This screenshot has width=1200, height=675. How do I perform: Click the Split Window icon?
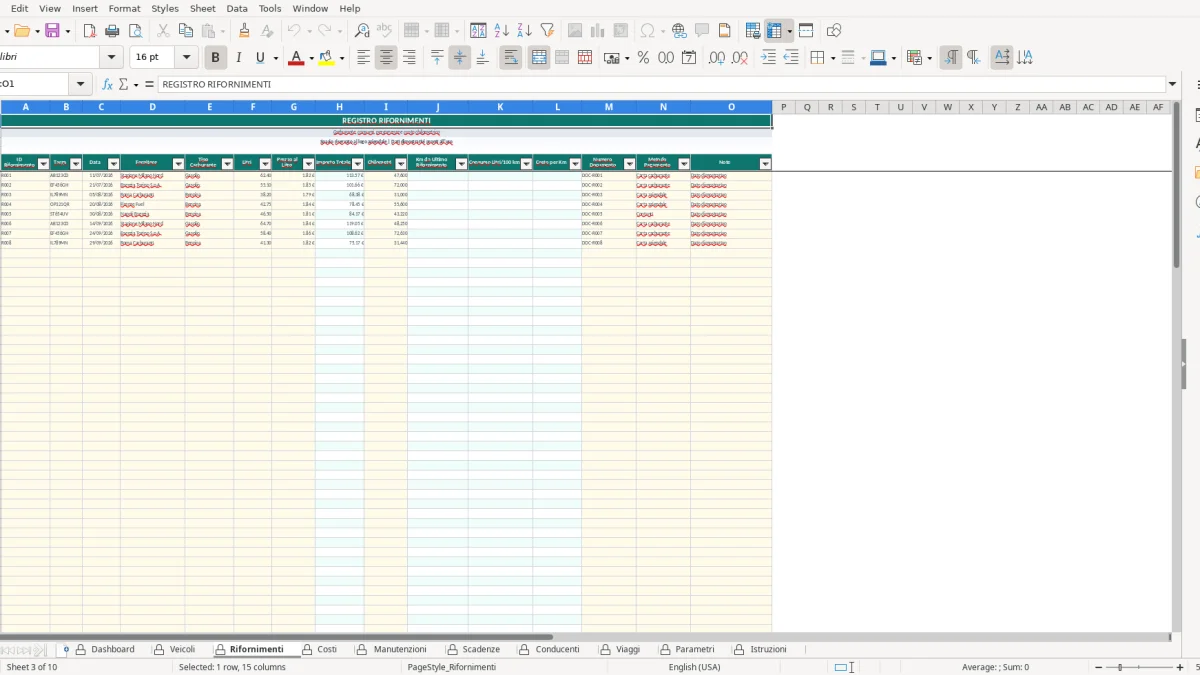click(x=806, y=31)
